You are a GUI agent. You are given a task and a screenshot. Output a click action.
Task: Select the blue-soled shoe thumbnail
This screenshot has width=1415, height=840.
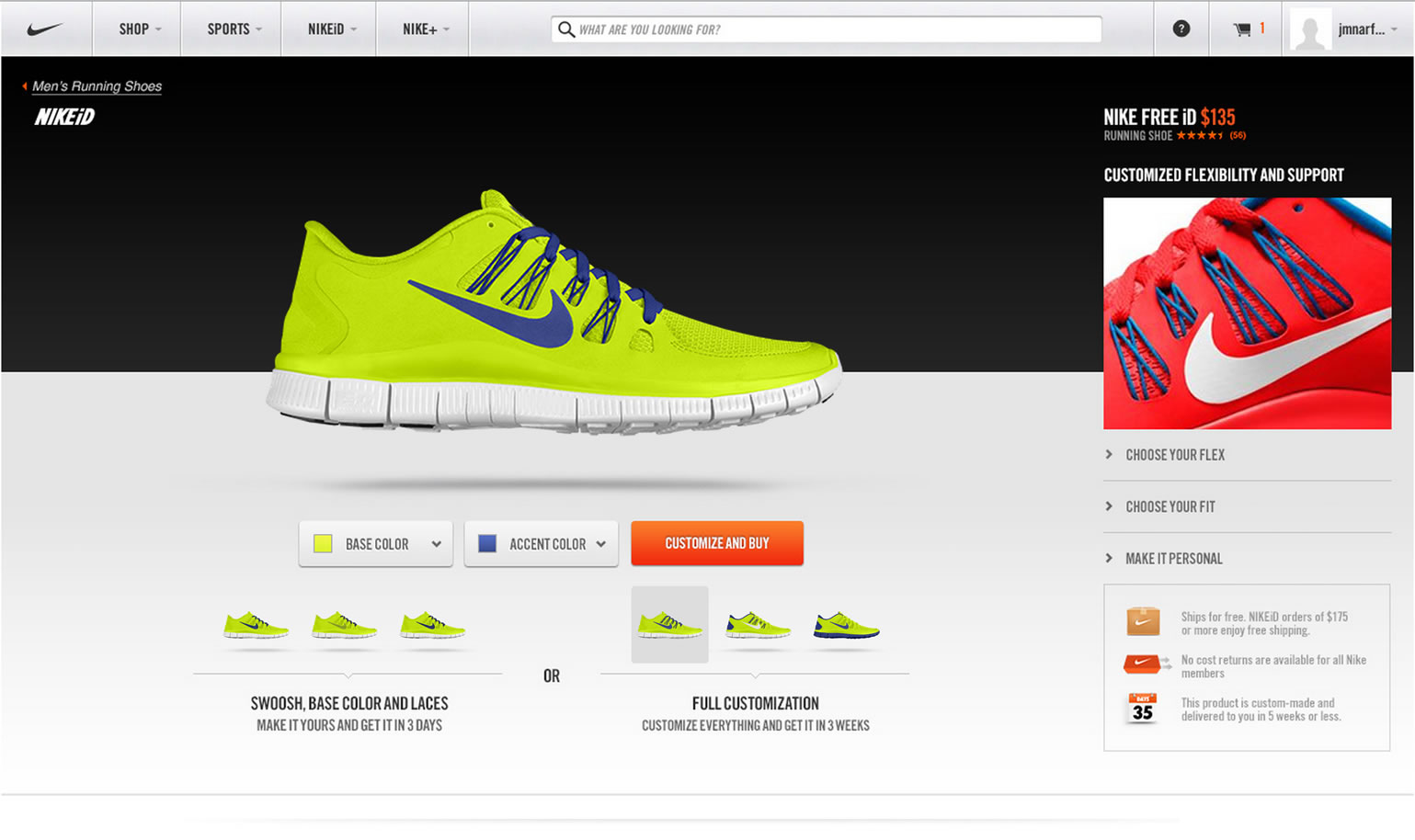click(846, 626)
